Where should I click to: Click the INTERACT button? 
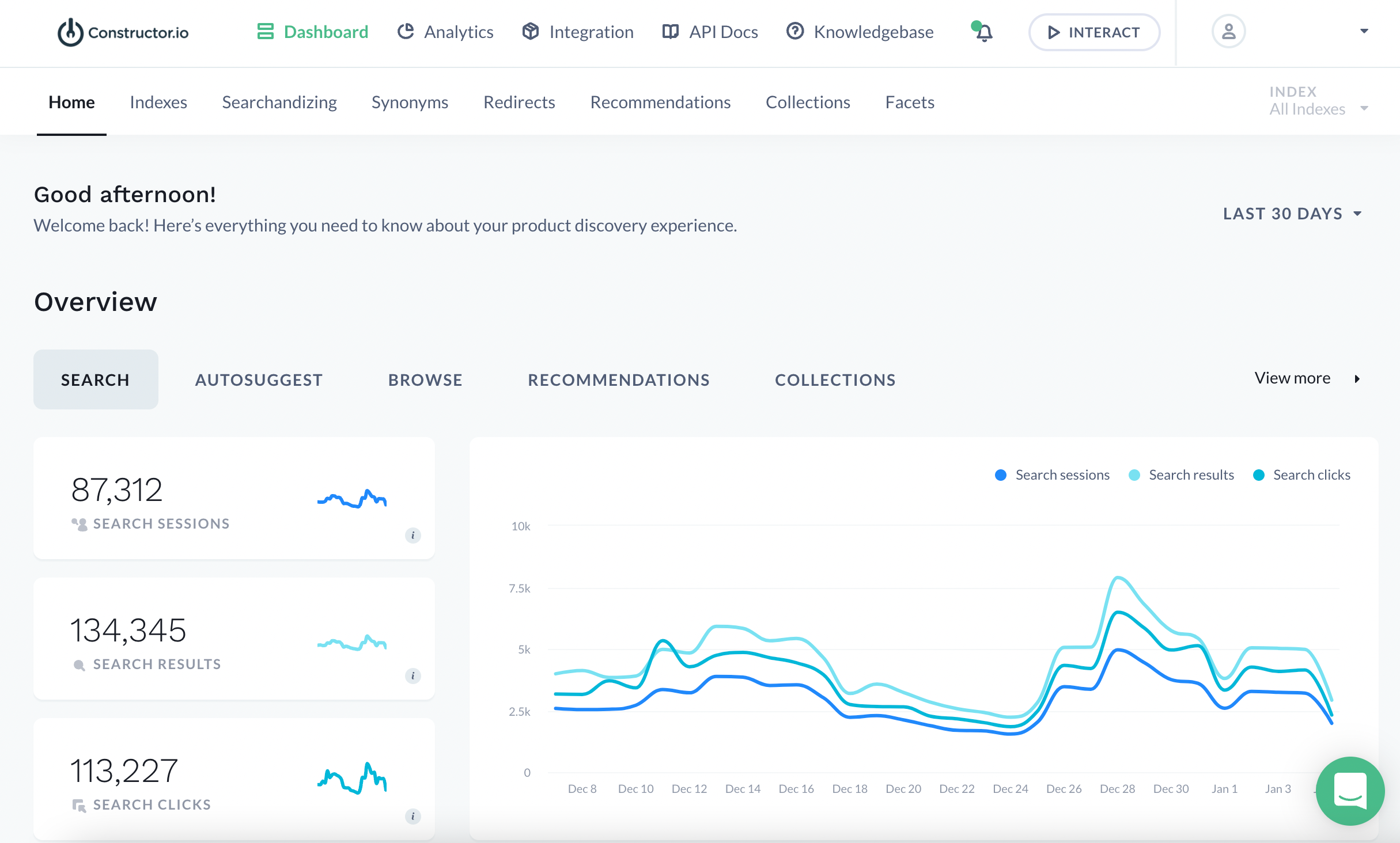(1094, 32)
